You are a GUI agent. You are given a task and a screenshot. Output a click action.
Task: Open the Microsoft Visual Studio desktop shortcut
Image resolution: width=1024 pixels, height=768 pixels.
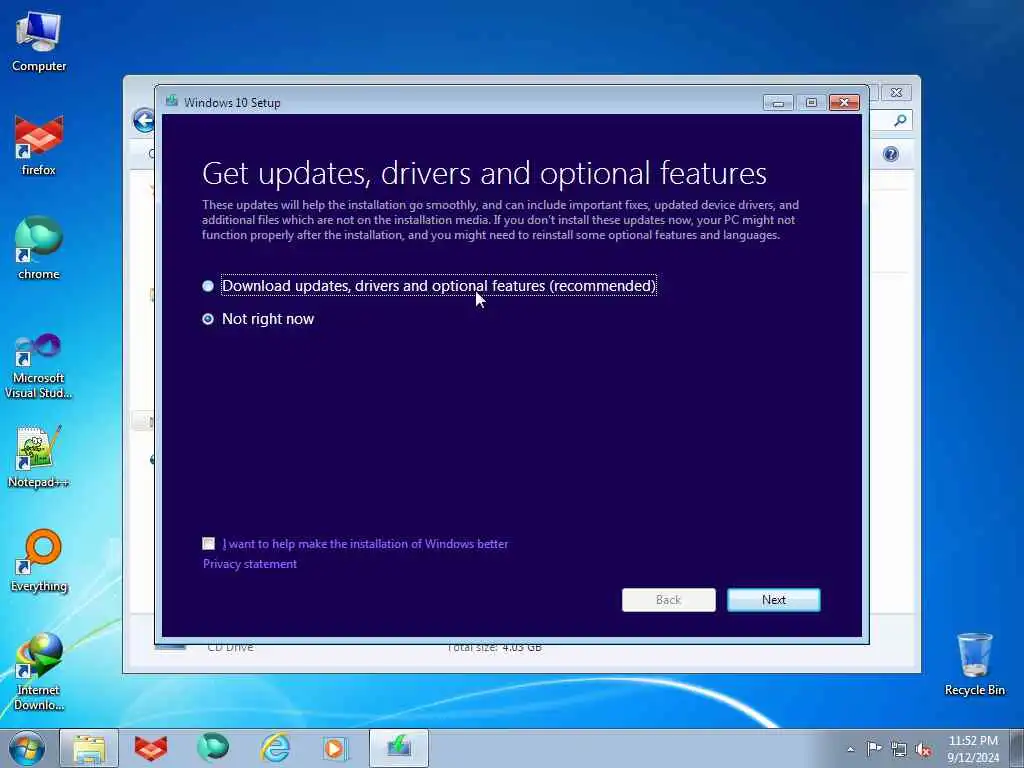coord(39,366)
